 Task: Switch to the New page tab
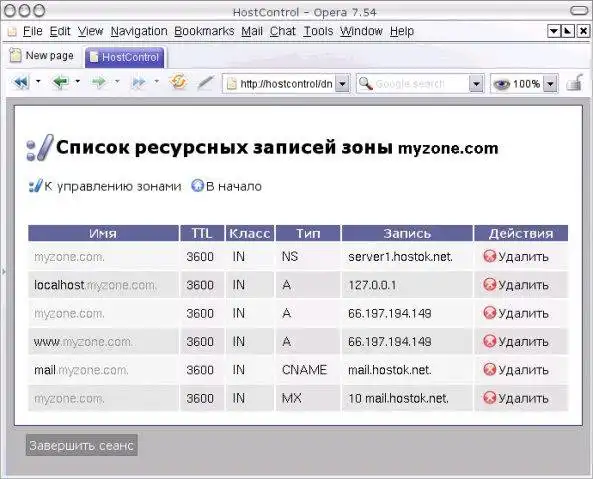pyautogui.click(x=42, y=56)
